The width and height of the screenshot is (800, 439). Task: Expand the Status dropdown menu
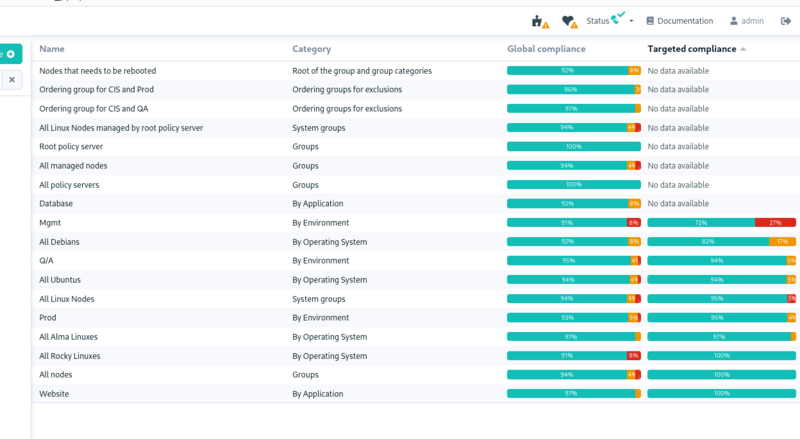point(610,20)
